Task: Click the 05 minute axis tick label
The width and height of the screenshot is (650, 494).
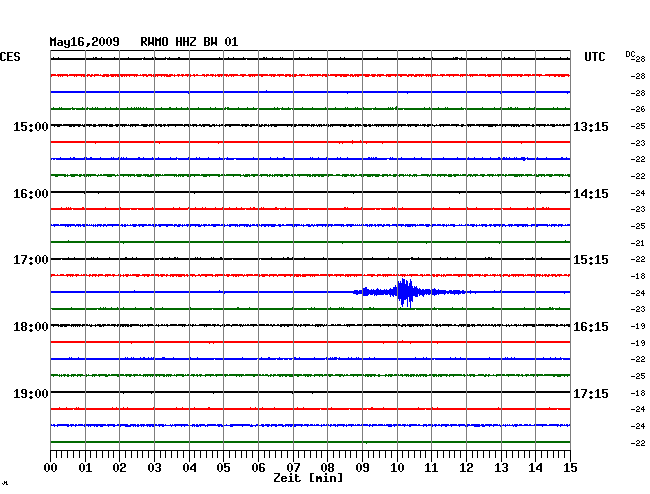Action: click(x=223, y=468)
